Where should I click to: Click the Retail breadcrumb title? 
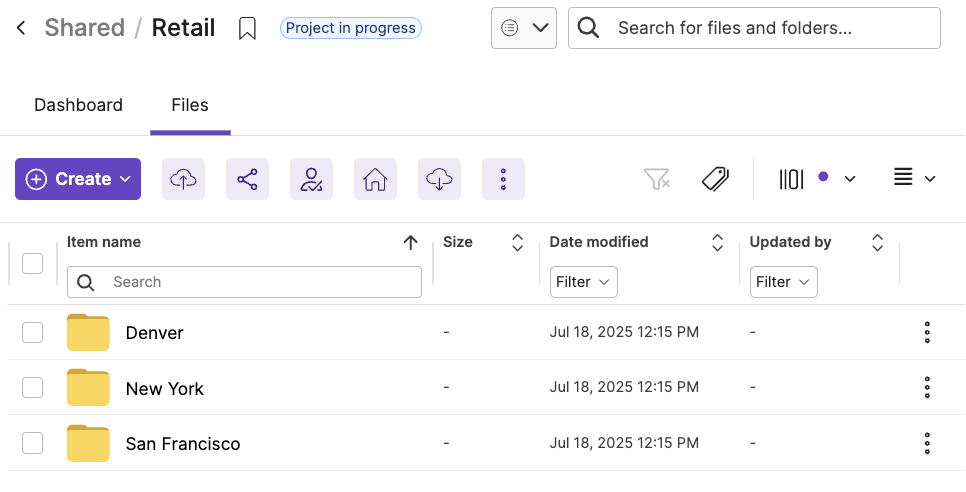coord(184,28)
